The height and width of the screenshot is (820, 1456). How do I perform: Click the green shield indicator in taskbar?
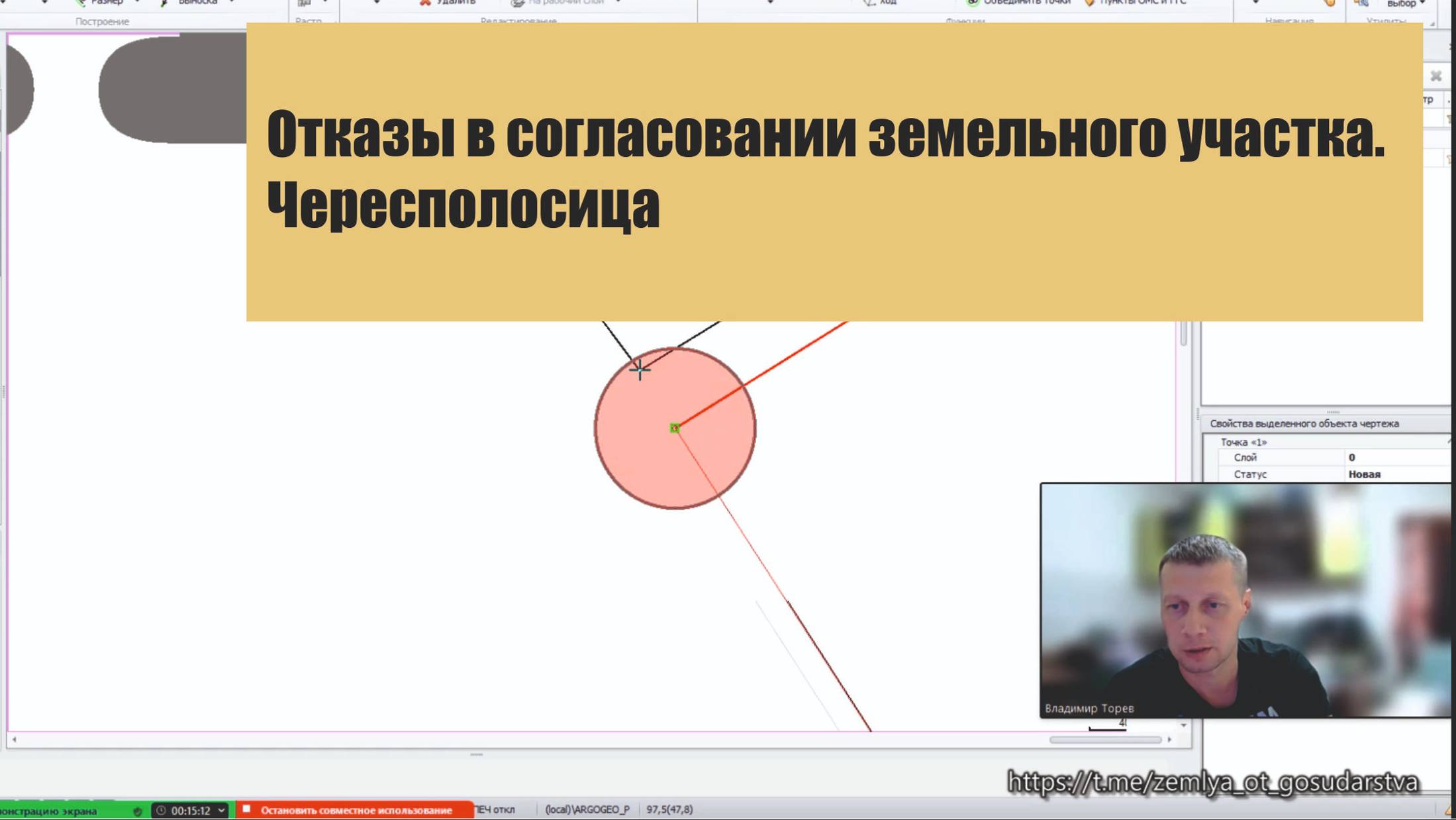tap(138, 809)
